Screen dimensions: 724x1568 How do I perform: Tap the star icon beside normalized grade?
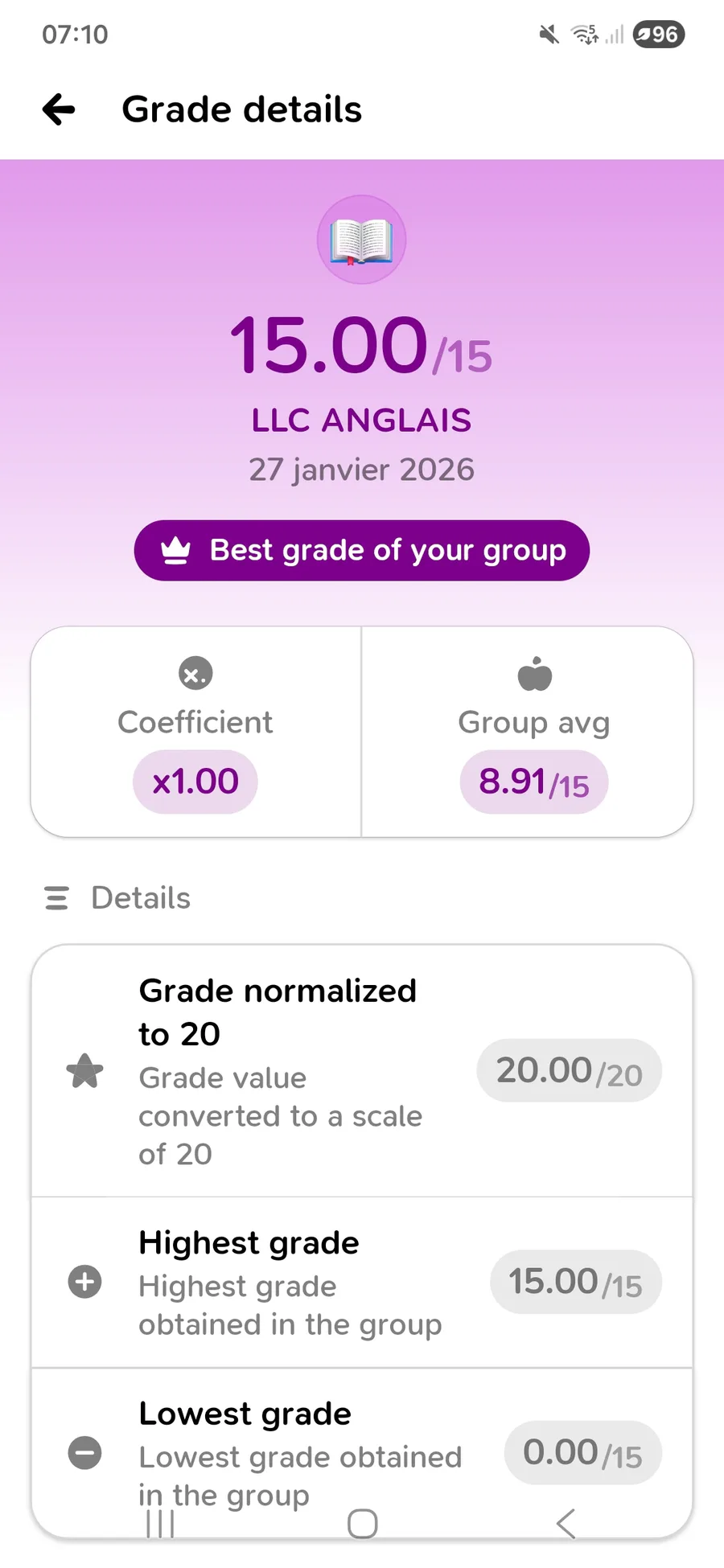pos(84,1071)
